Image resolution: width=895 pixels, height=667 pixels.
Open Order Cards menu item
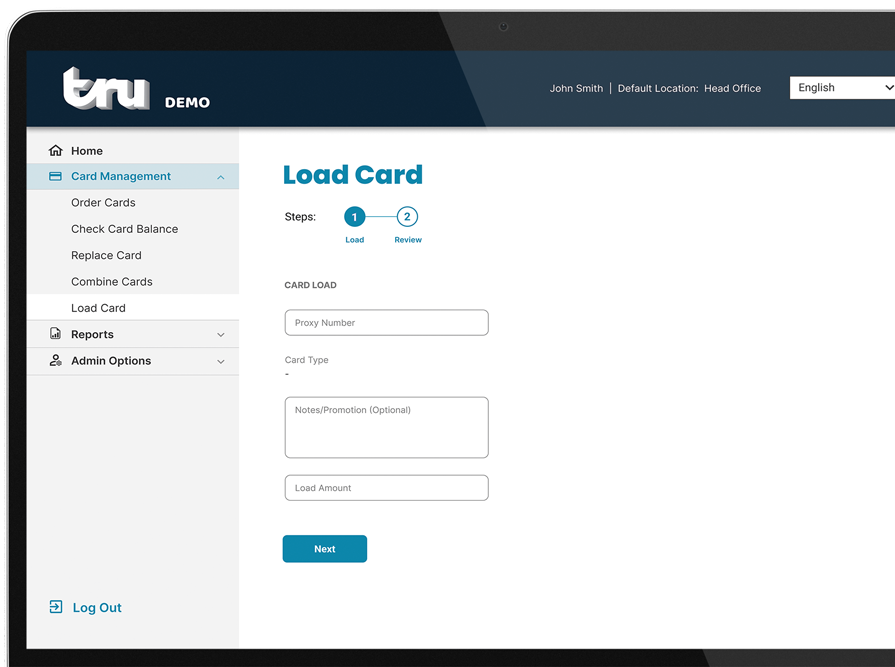pyautogui.click(x=103, y=203)
